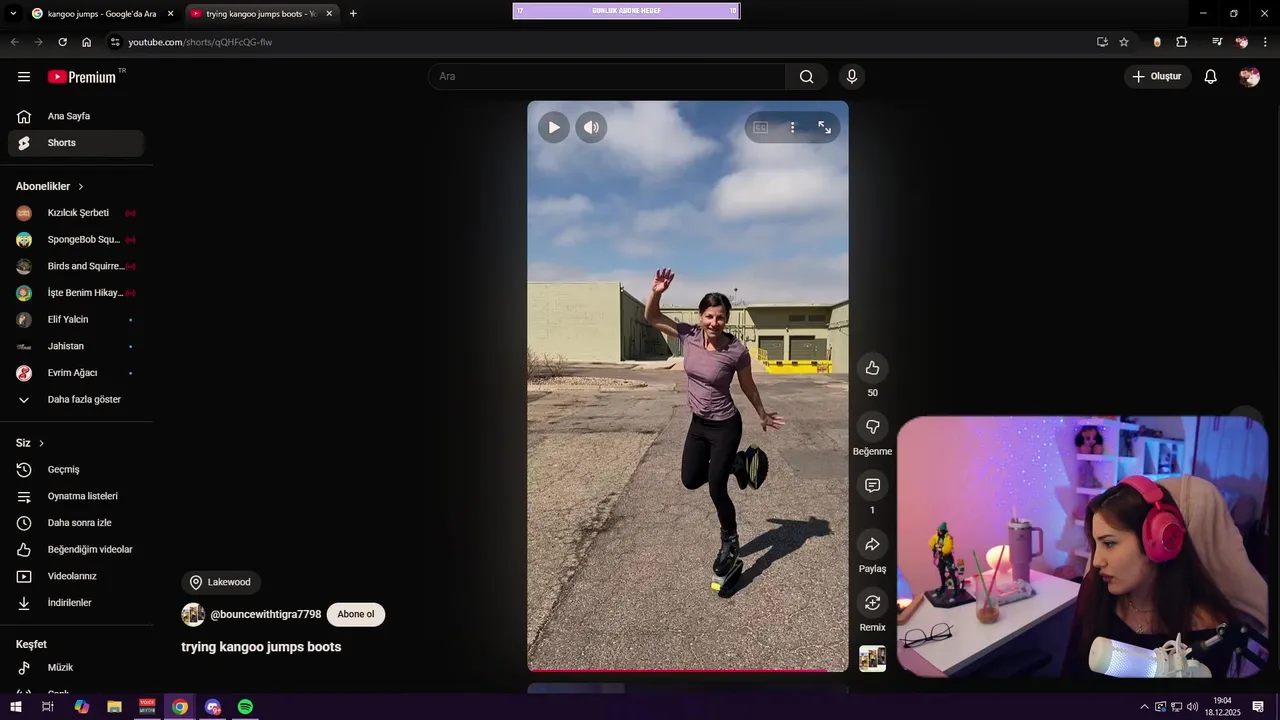Open Daha sonra izle list

point(76,523)
